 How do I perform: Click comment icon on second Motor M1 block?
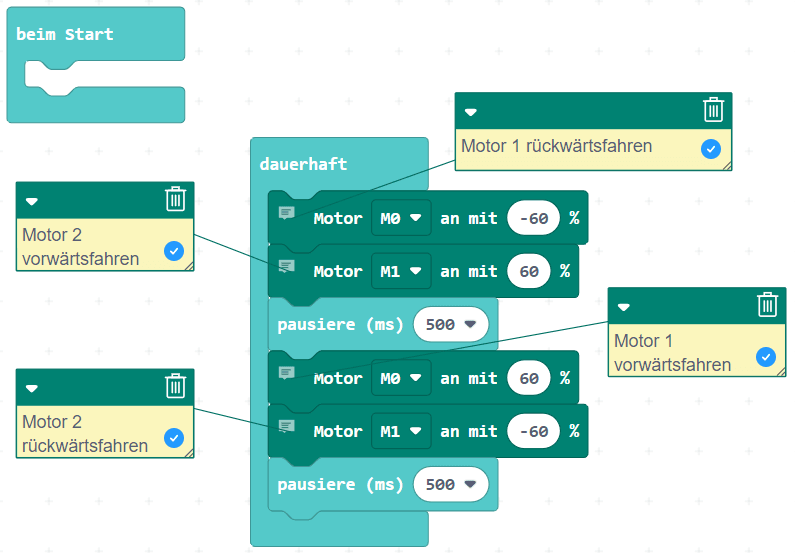pyautogui.click(x=287, y=426)
